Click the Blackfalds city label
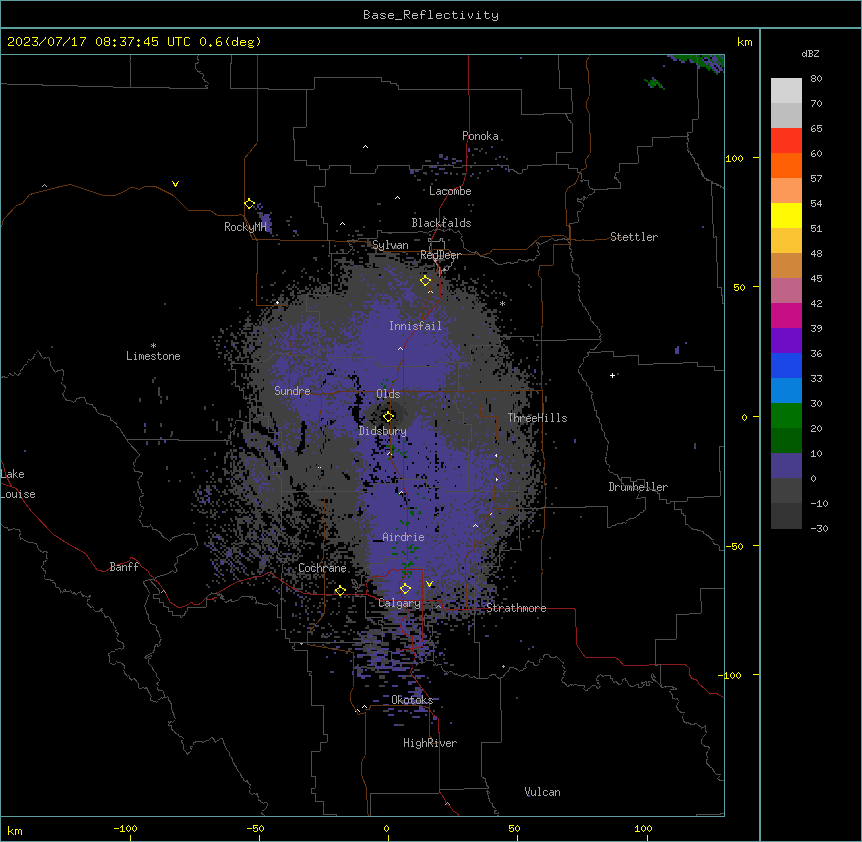Viewport: 862px width, 842px height. point(441,223)
